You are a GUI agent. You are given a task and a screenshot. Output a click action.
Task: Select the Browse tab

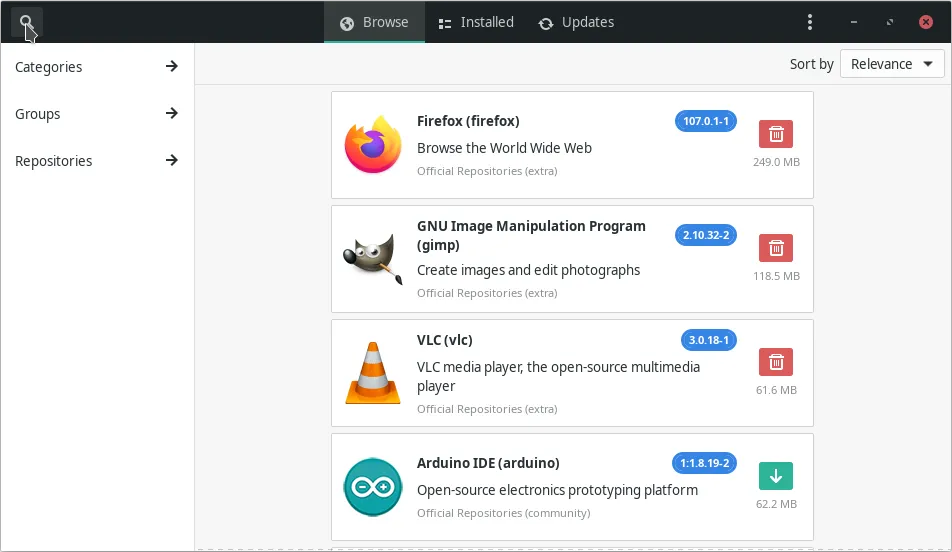click(x=374, y=22)
